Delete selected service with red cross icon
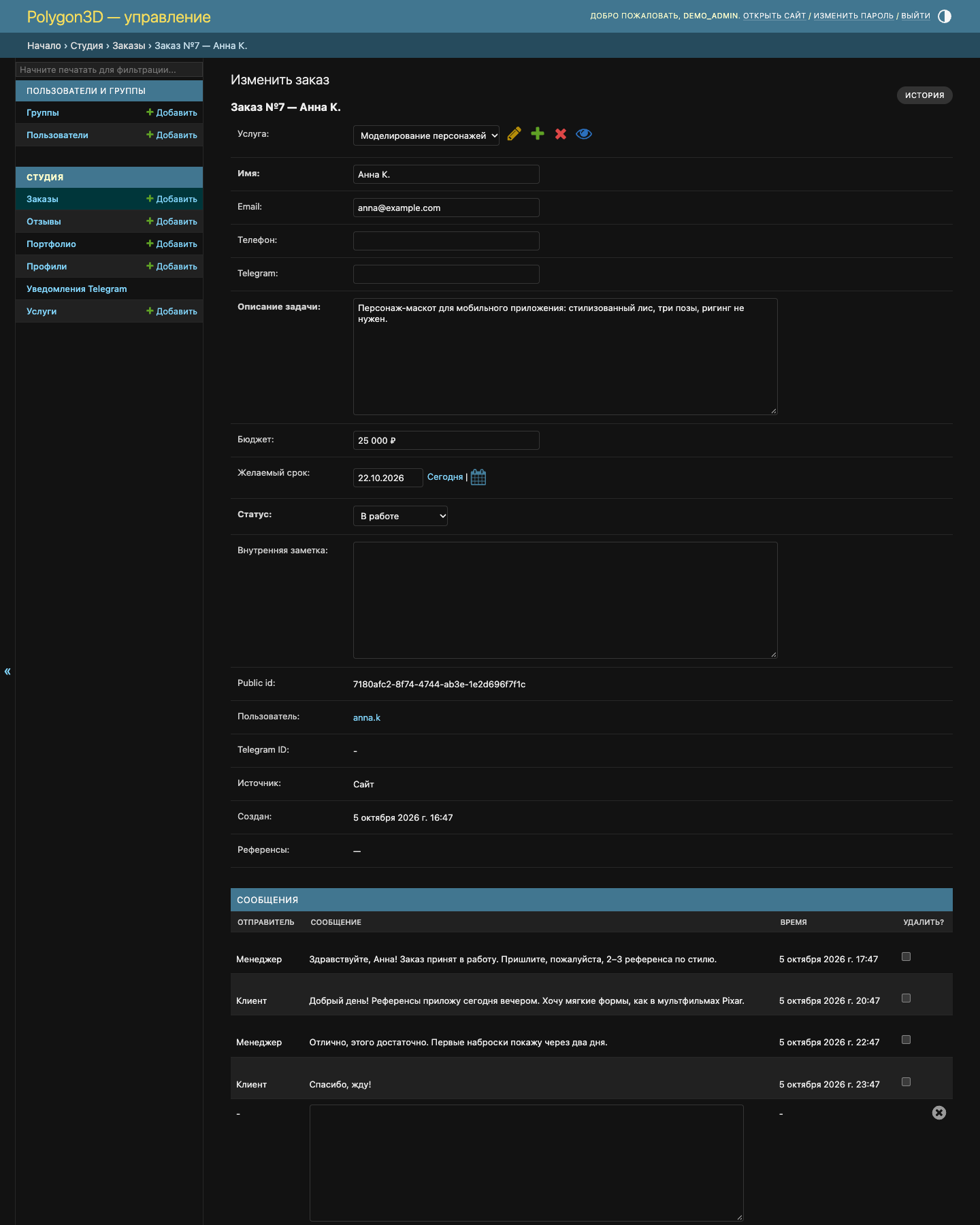This screenshot has width=980, height=1225. pyautogui.click(x=561, y=134)
